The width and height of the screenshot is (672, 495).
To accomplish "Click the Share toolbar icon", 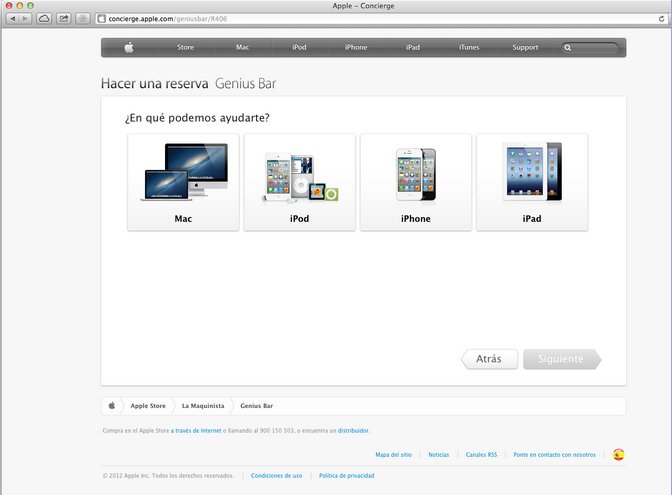I will coord(64,19).
